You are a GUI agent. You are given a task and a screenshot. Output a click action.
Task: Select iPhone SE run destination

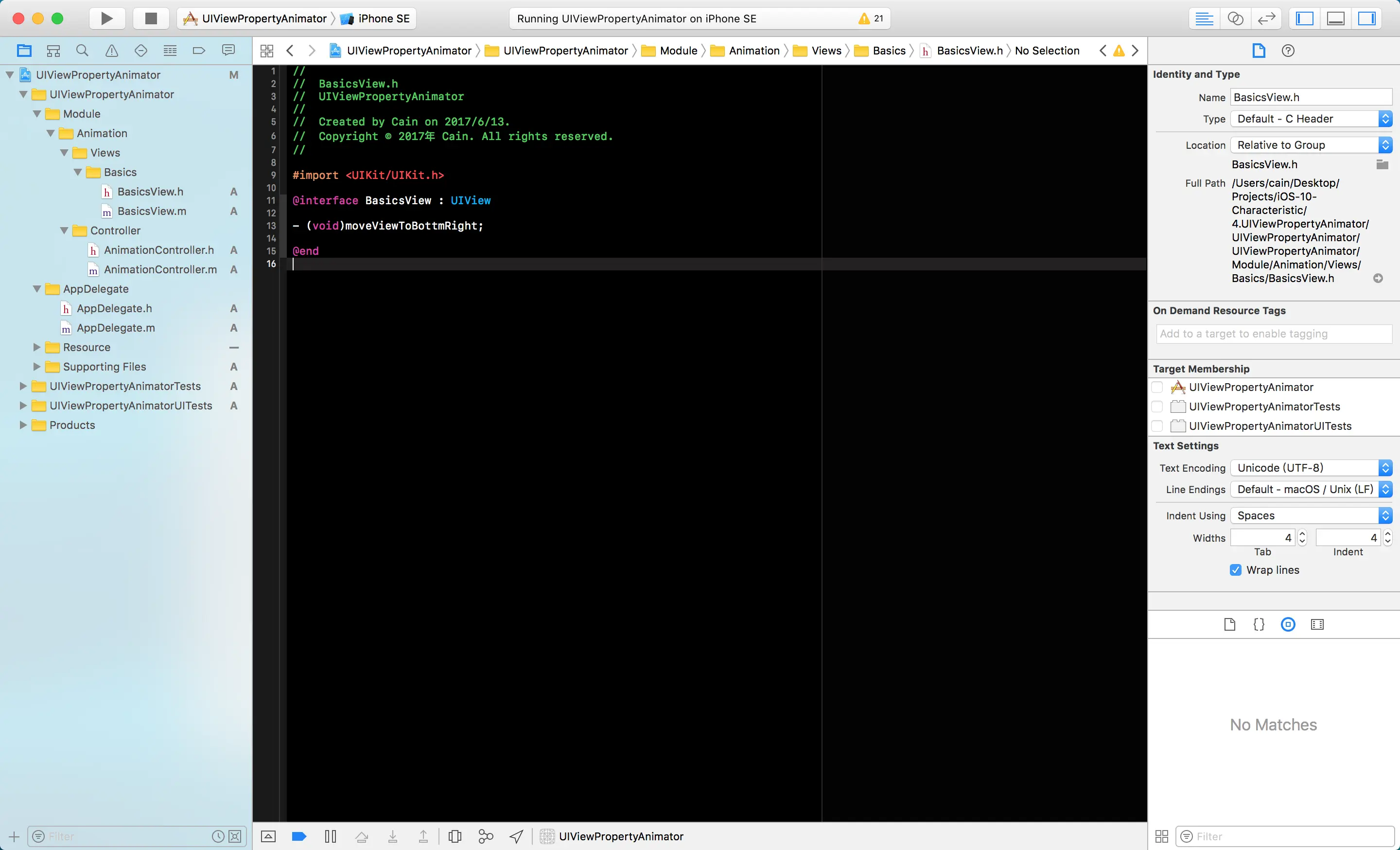click(x=384, y=18)
